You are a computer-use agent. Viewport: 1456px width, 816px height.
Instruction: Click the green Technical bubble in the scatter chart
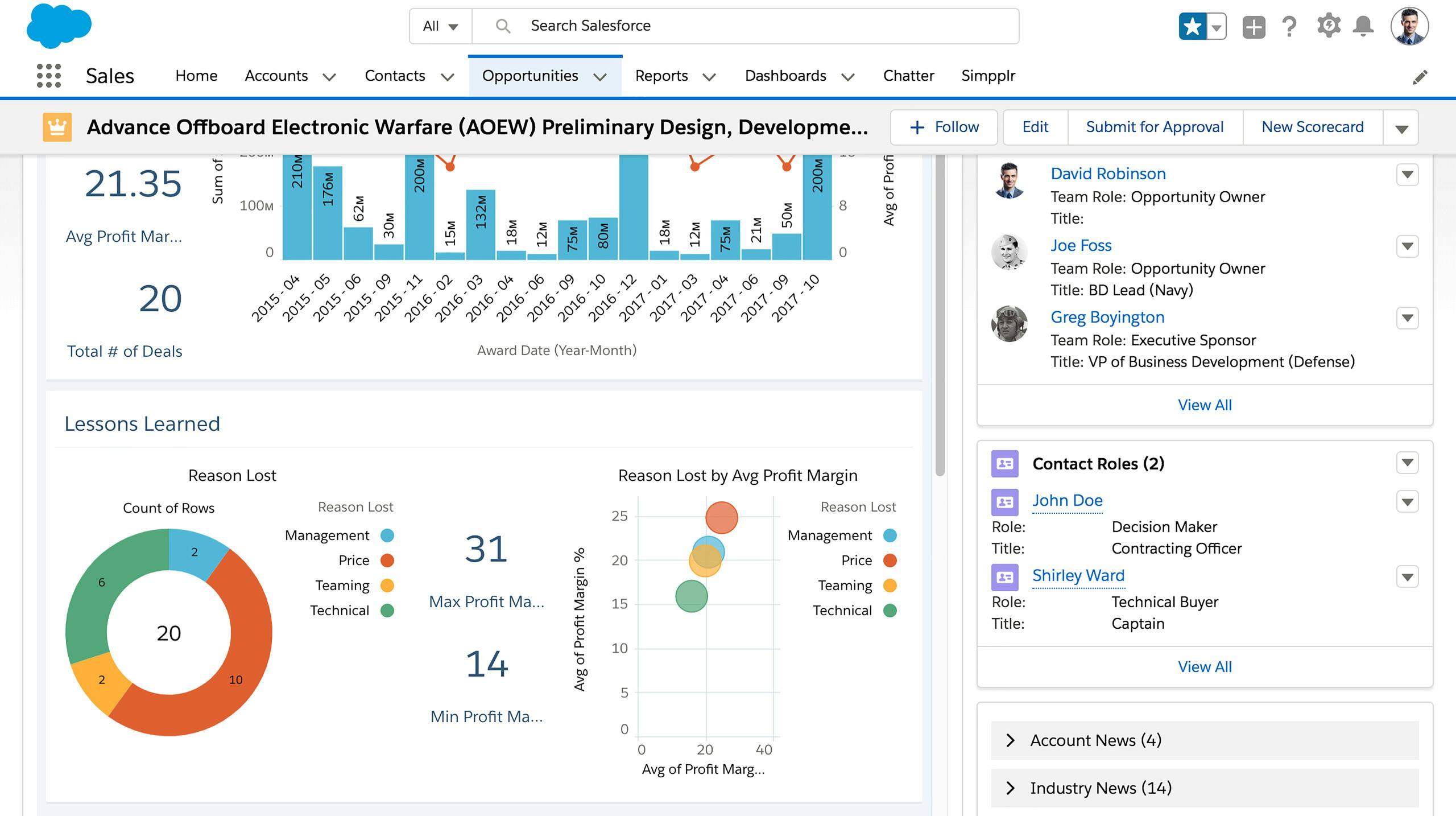pyautogui.click(x=691, y=596)
